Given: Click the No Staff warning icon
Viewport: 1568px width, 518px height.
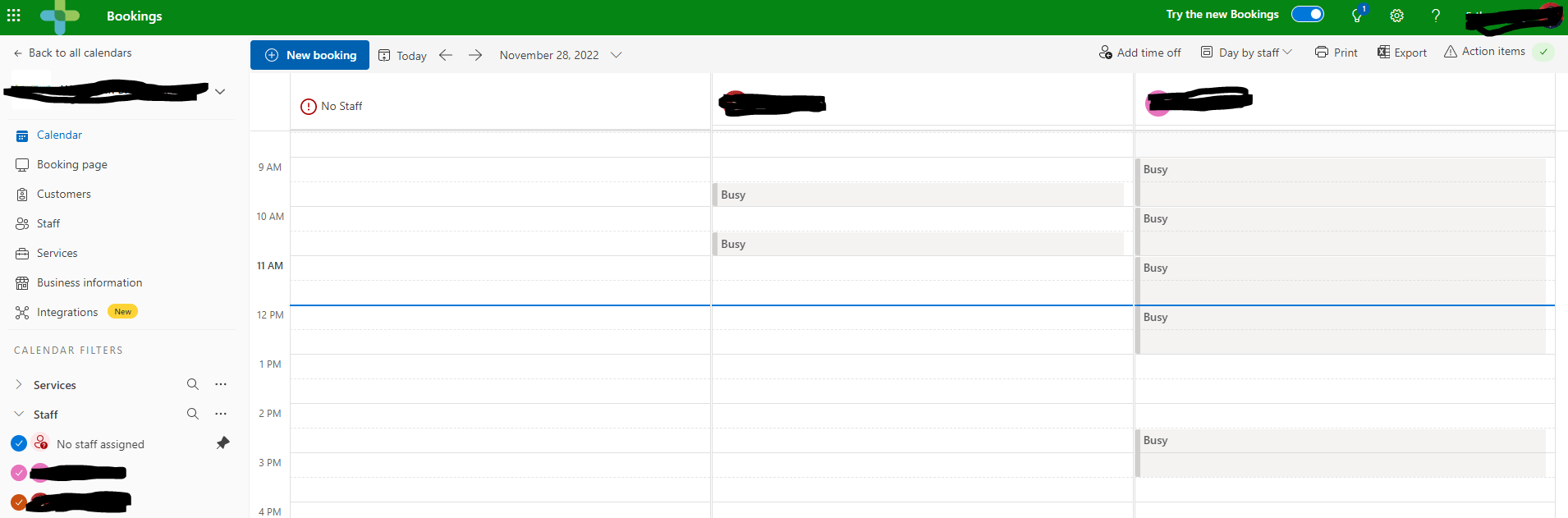Looking at the screenshot, I should 309,107.
